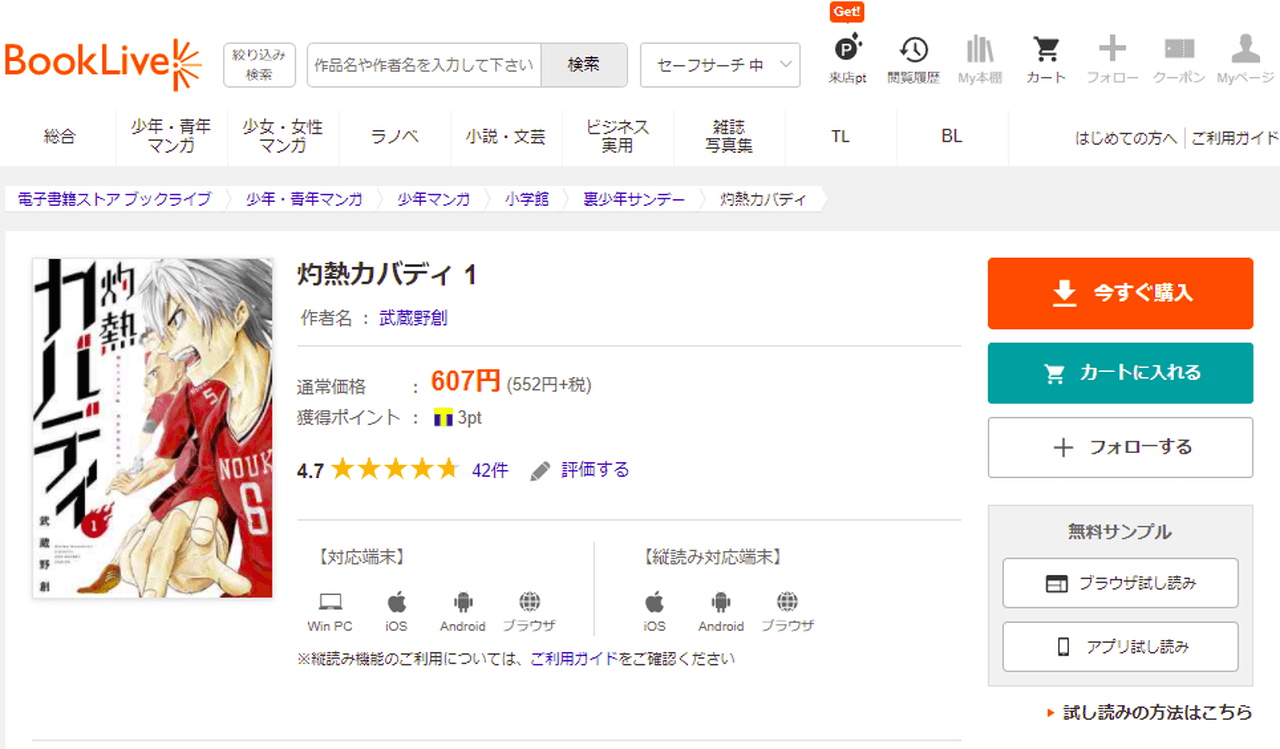Toggle the 絞り込み検索 filter button
The height and width of the screenshot is (749, 1280).
259,64
